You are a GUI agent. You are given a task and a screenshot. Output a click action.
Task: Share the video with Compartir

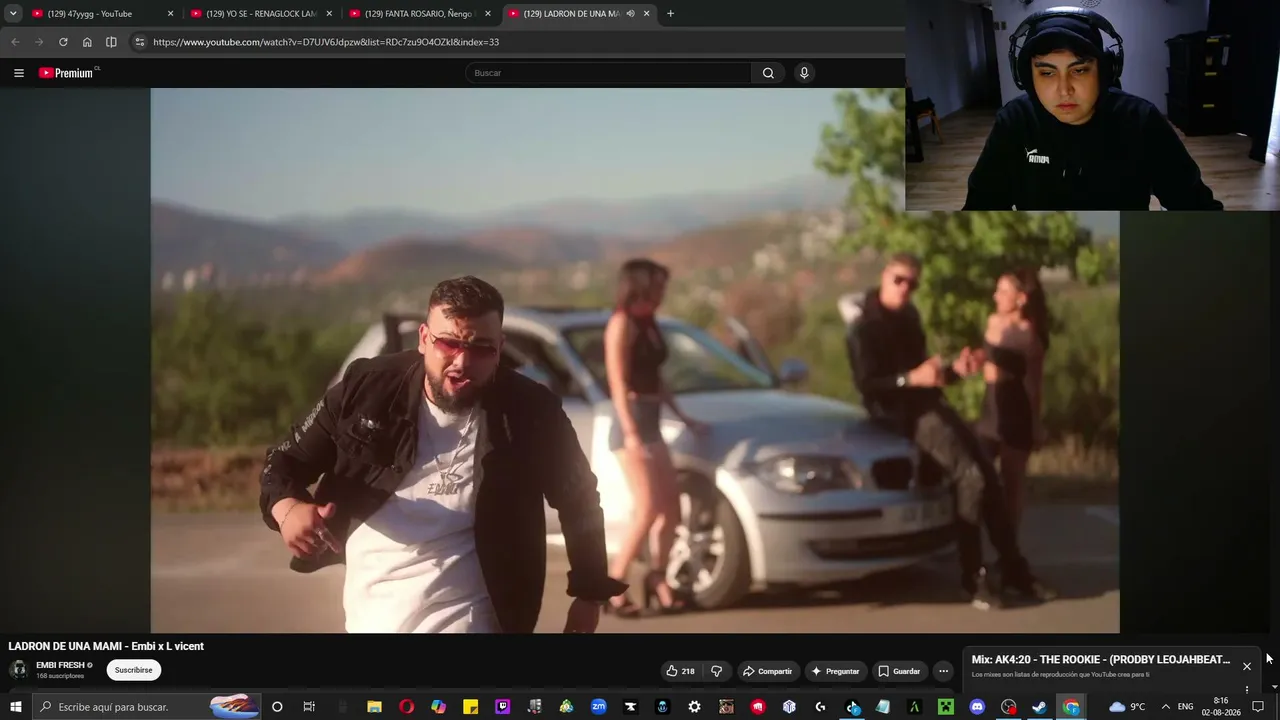click(768, 671)
